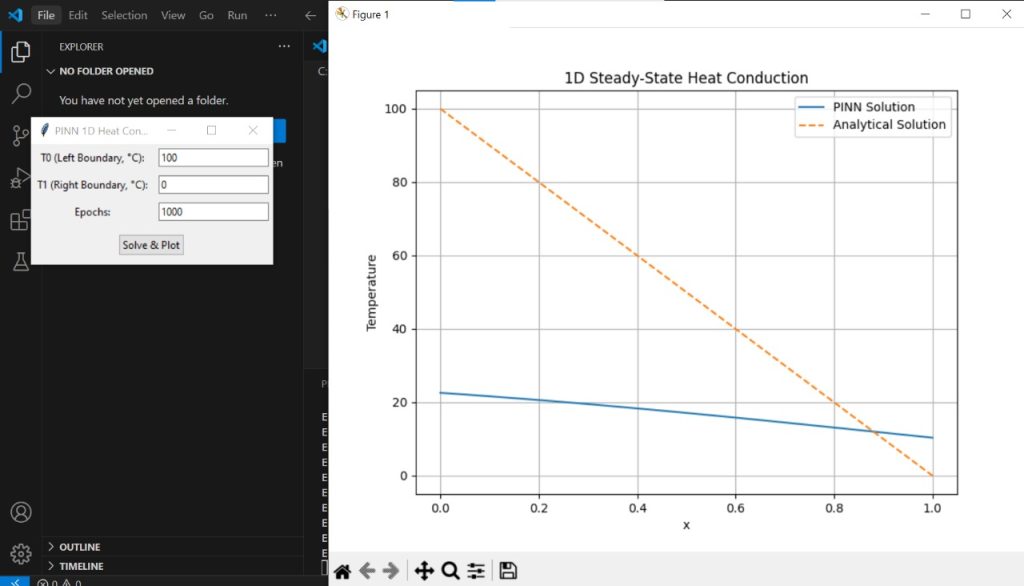Select the Pan tool in plot toolbar
The image size is (1024, 586).
423,571
